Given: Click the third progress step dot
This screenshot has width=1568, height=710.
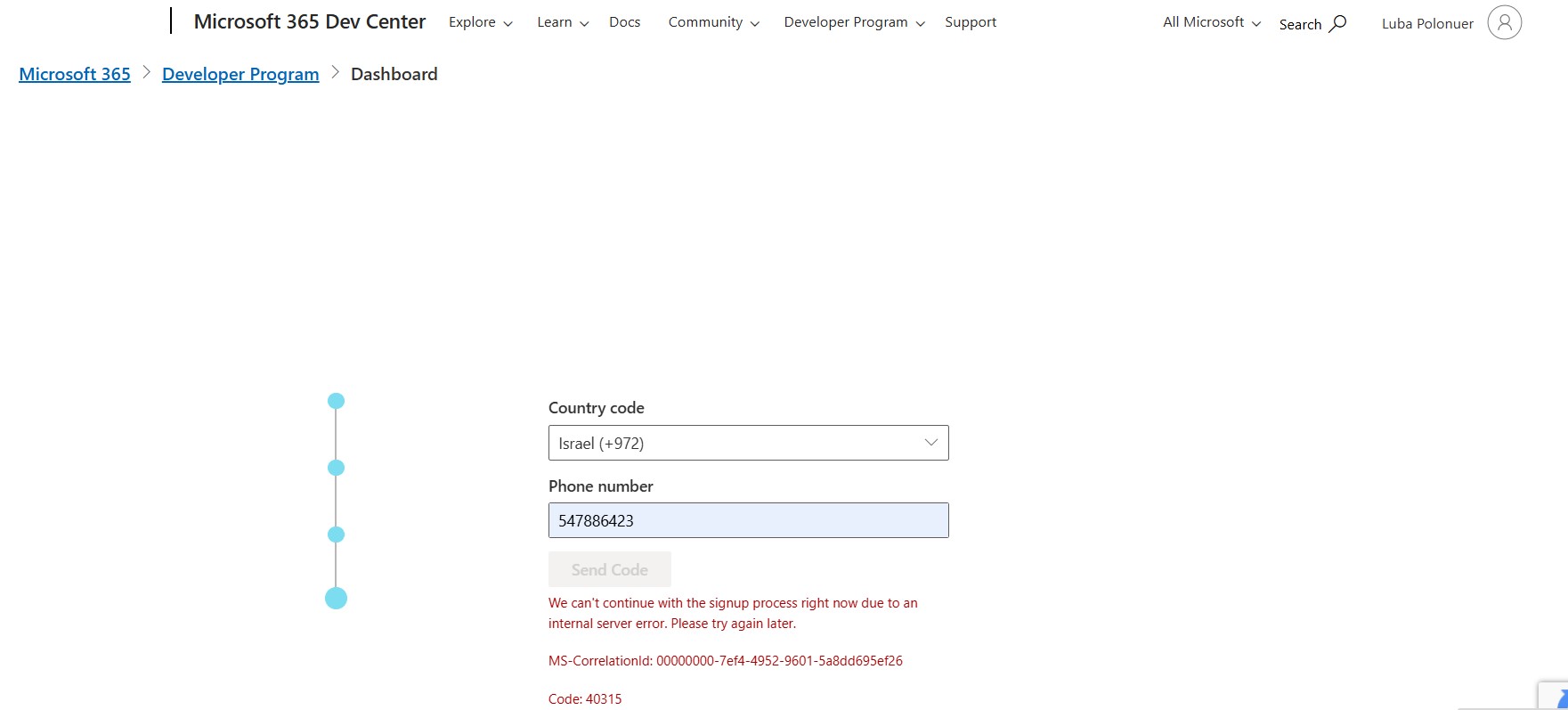Looking at the screenshot, I should [336, 535].
